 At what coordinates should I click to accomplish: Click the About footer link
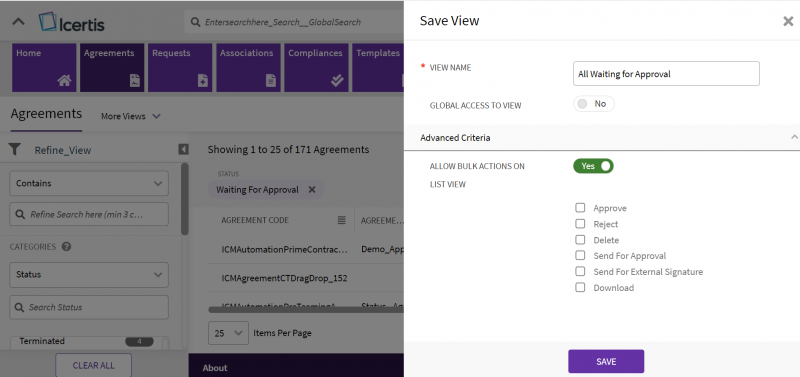(x=215, y=368)
